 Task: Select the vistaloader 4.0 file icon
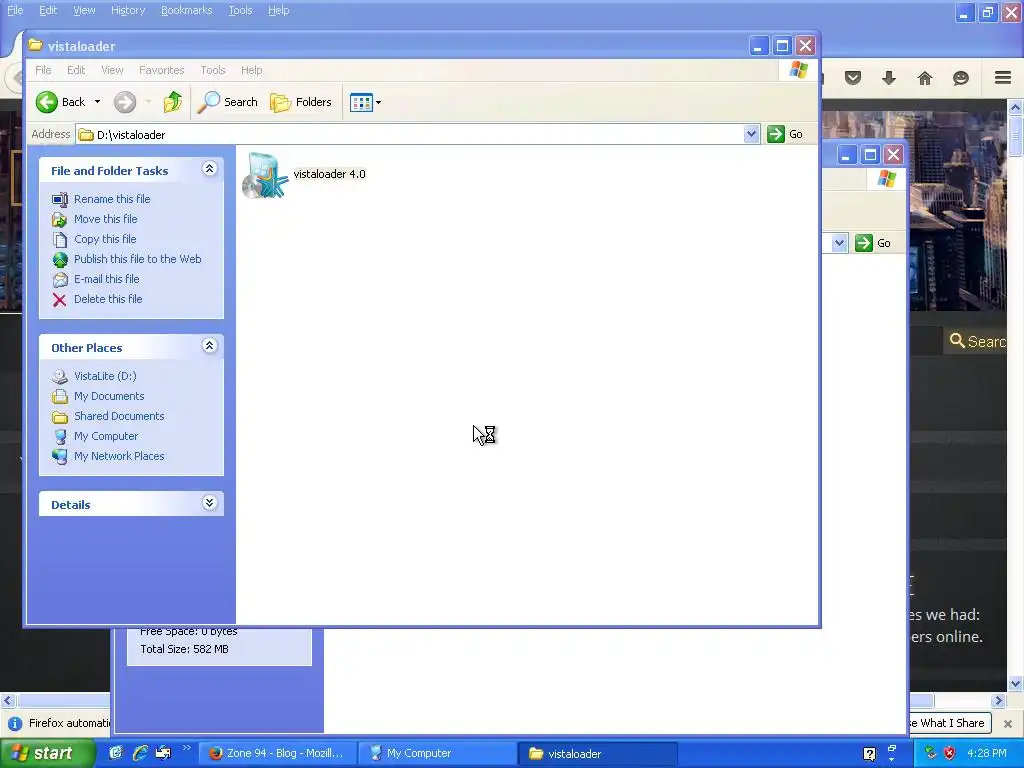click(265, 175)
